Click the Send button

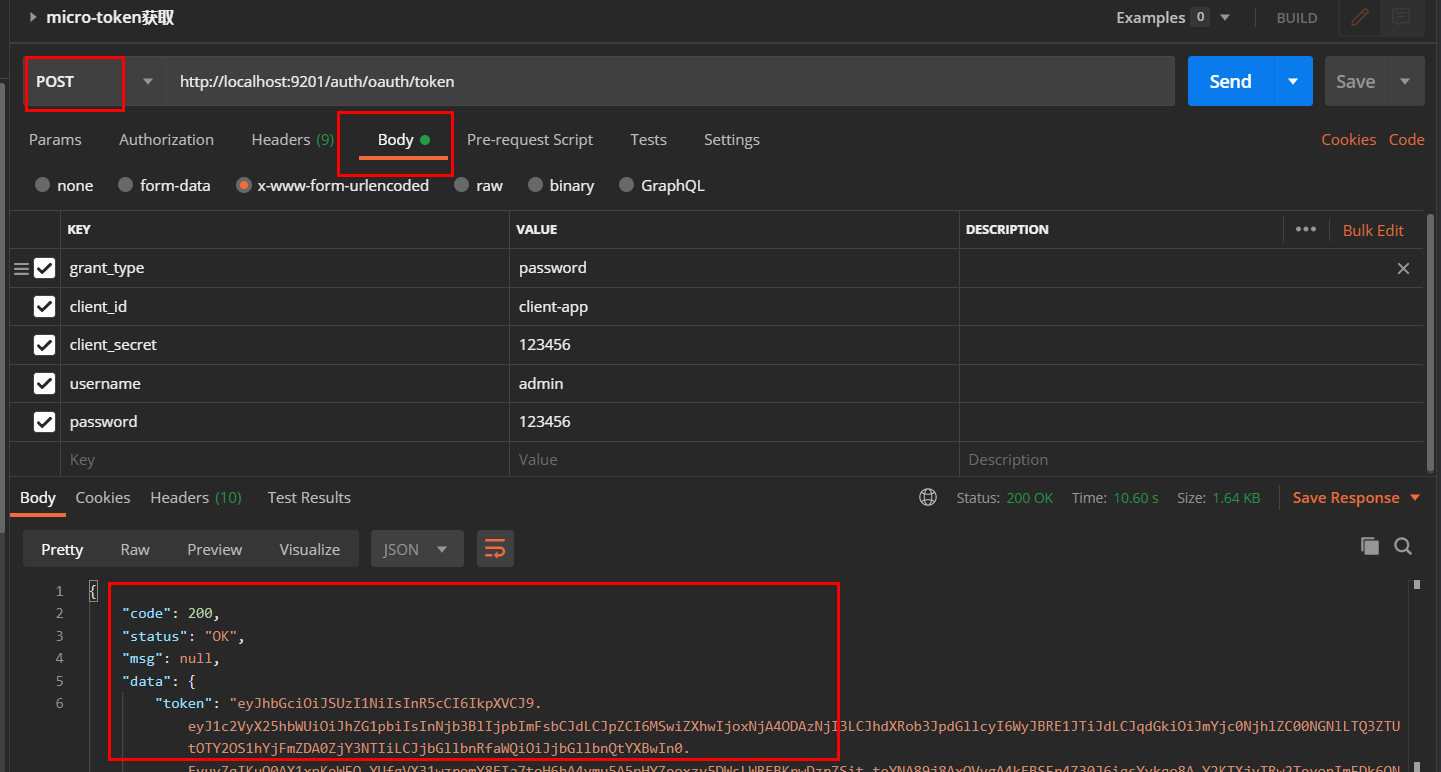click(1230, 81)
